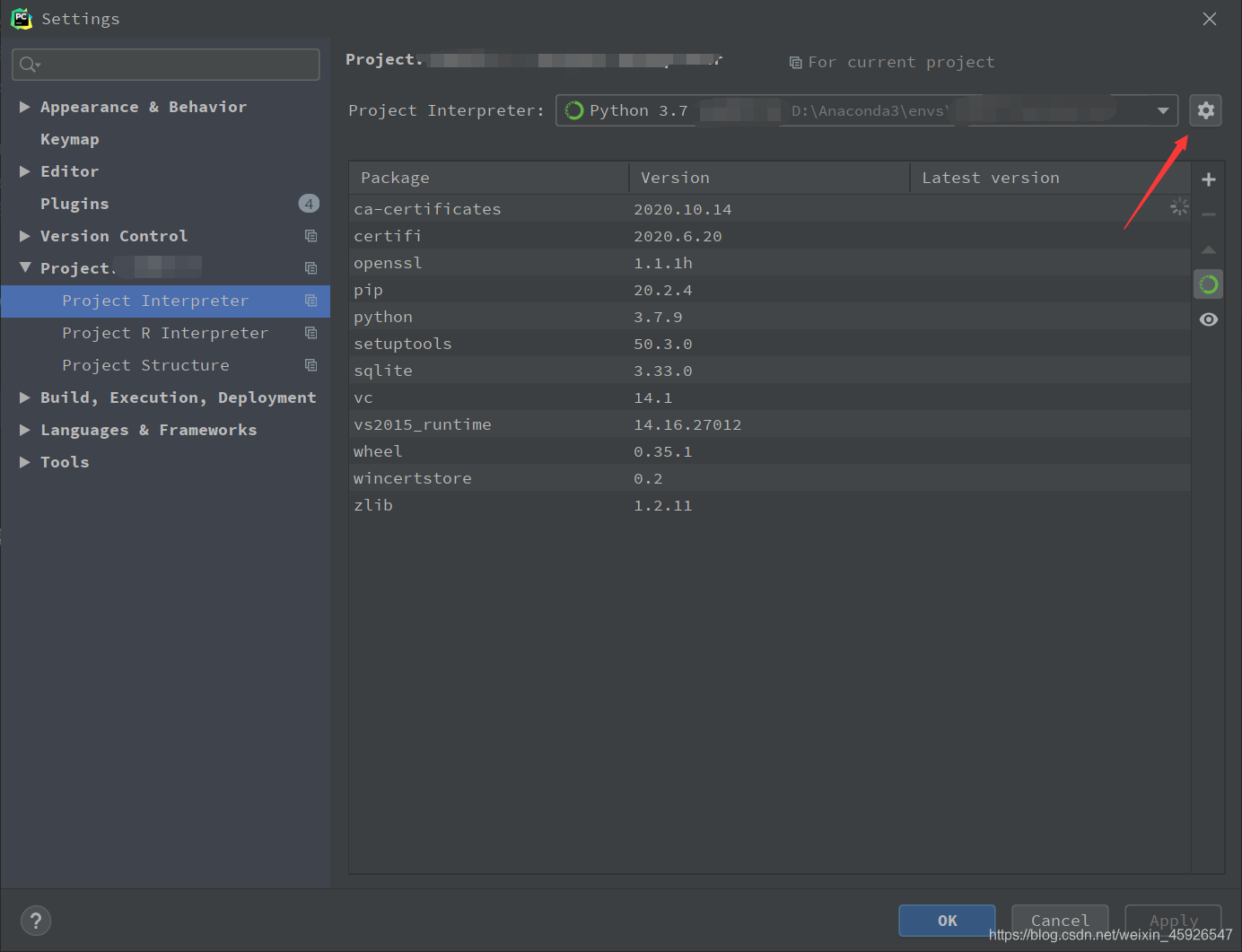The height and width of the screenshot is (952, 1242).
Task: Click version 14.16.27012 cell
Action: [x=687, y=424]
